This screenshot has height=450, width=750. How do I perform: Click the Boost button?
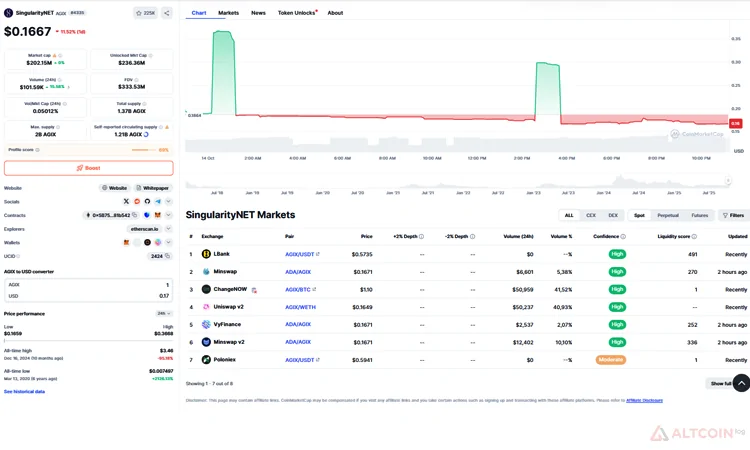(x=88, y=168)
